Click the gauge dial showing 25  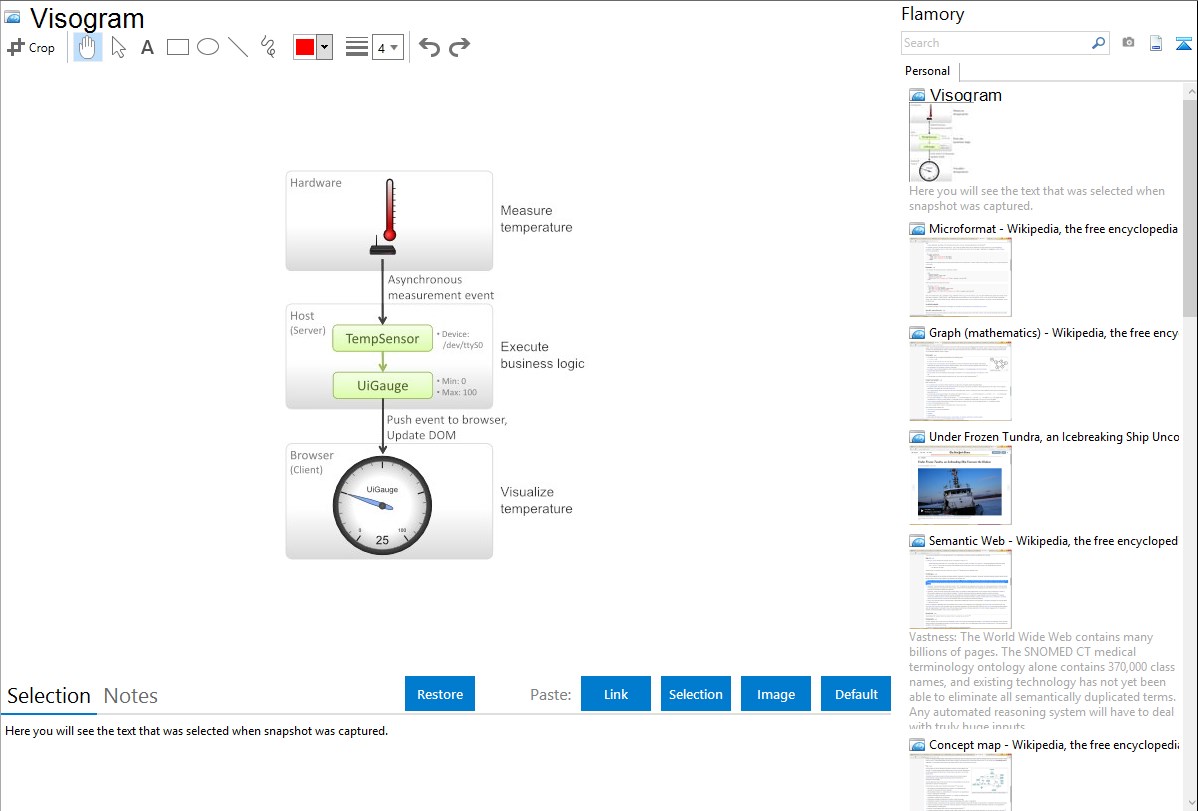[x=382, y=505]
